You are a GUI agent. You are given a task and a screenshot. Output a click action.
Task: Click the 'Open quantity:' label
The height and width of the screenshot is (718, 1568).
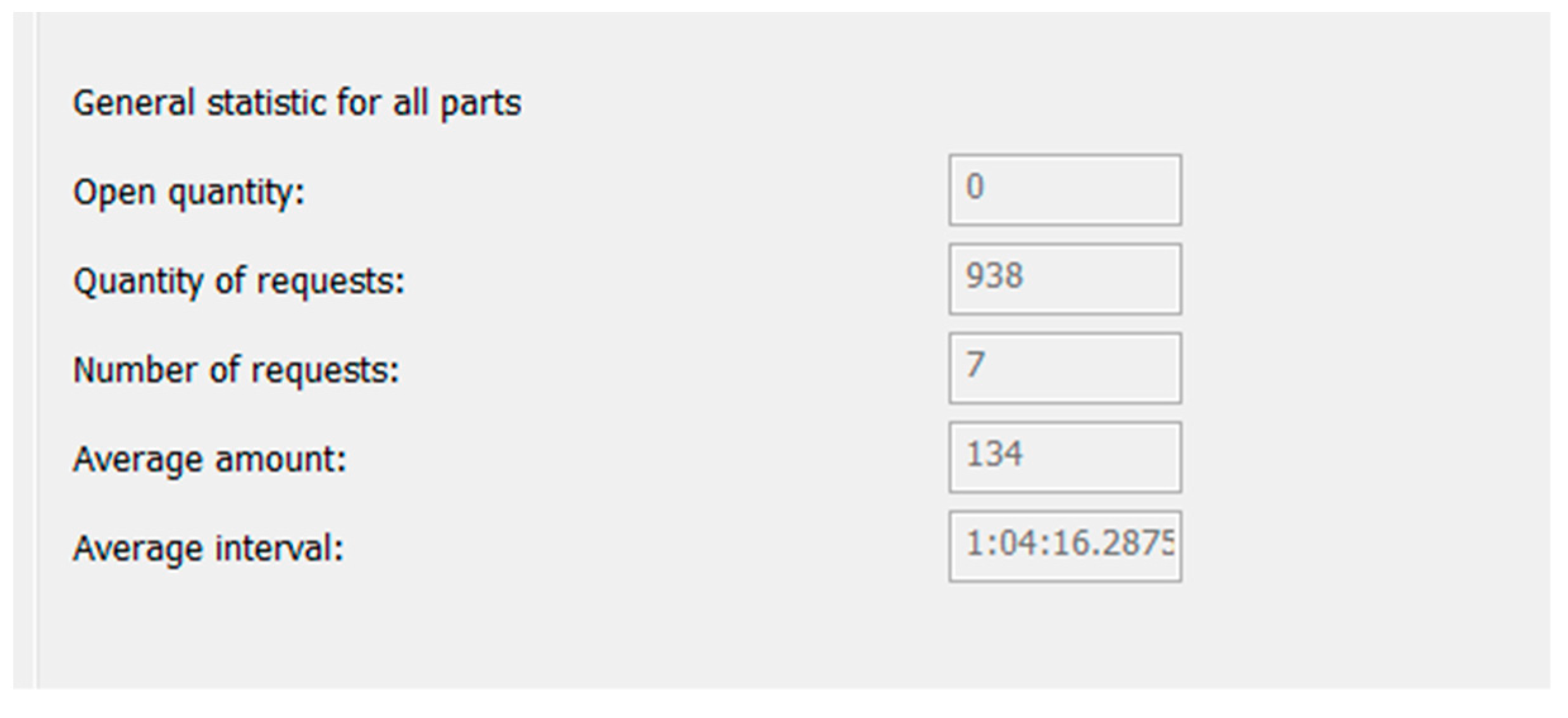(188, 192)
